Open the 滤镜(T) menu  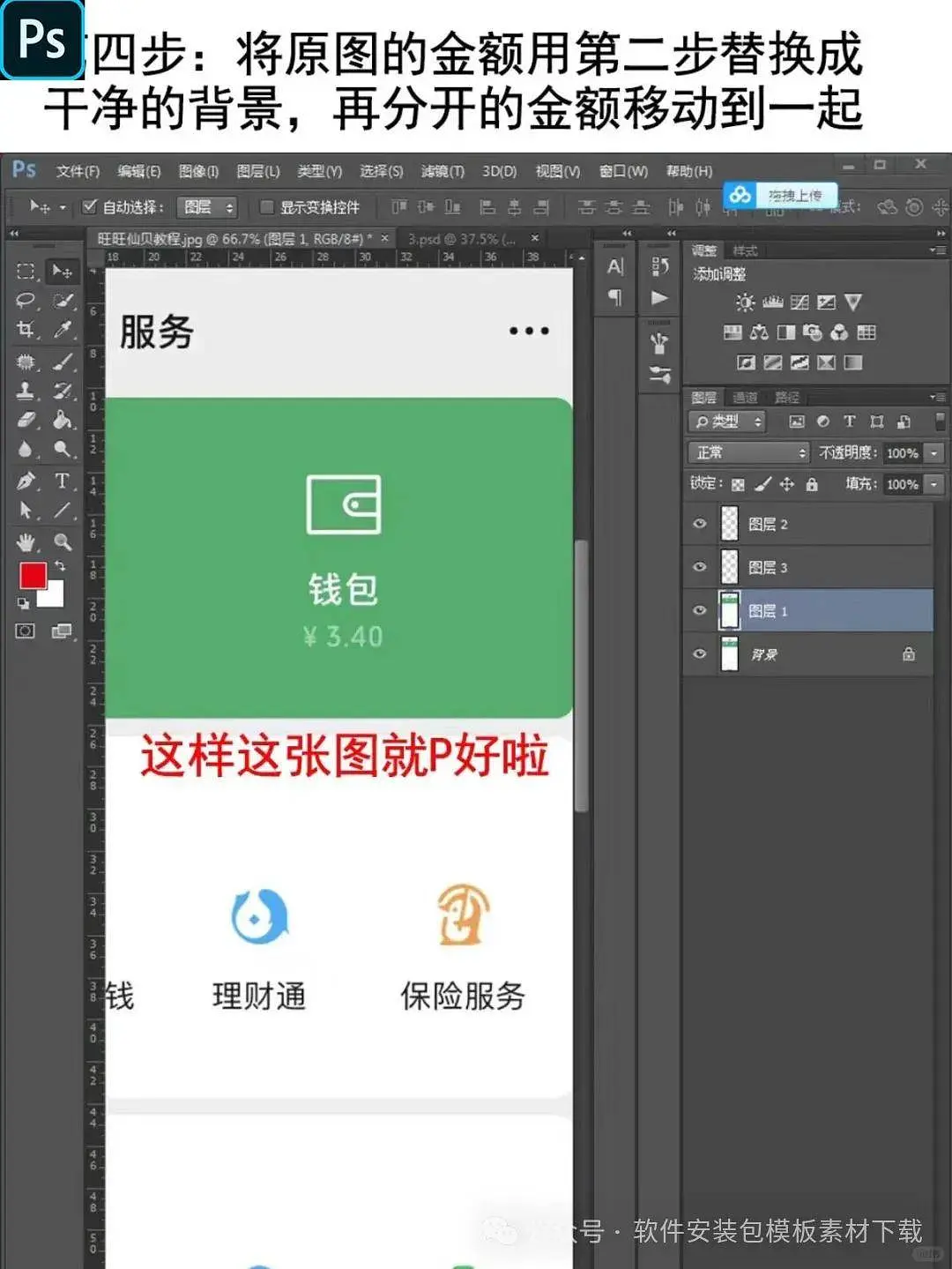point(442,171)
